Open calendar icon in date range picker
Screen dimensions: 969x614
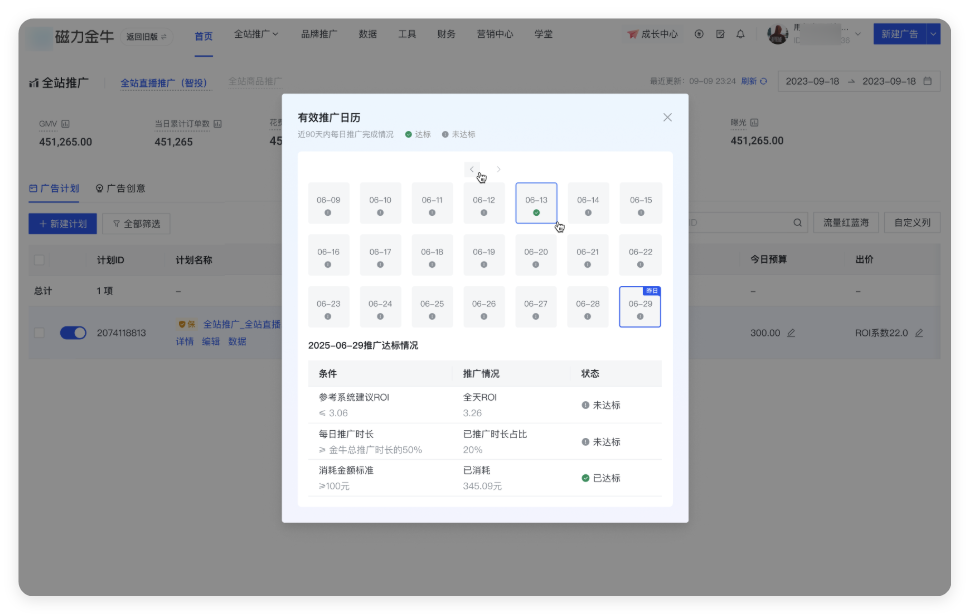point(928,81)
